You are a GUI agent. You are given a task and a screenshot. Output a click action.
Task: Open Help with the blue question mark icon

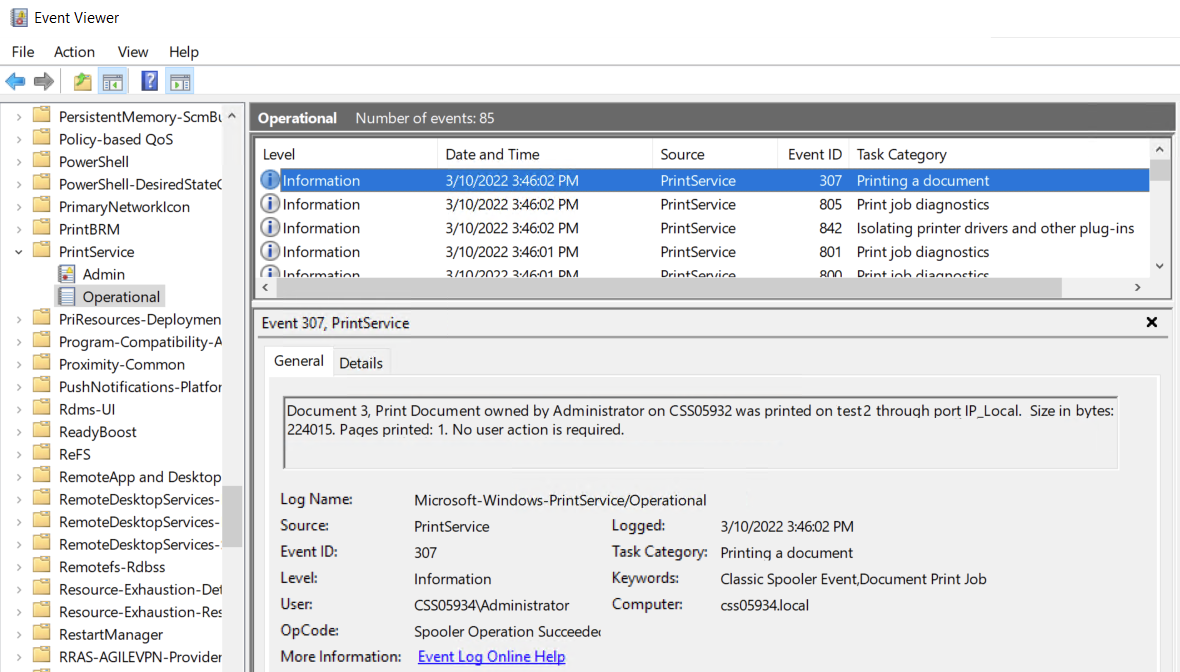[x=149, y=82]
